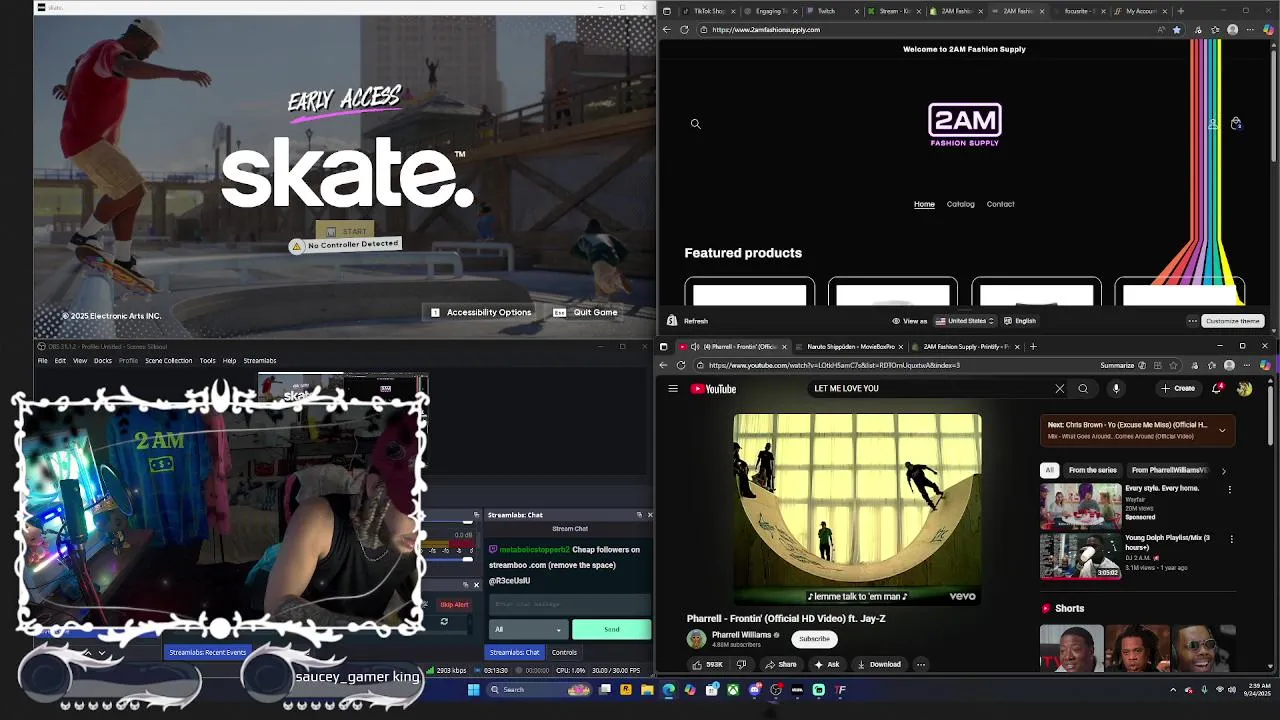The image size is (1280, 720).
Task: Click the Send button in Streamlabs chat
Action: [x=611, y=629]
